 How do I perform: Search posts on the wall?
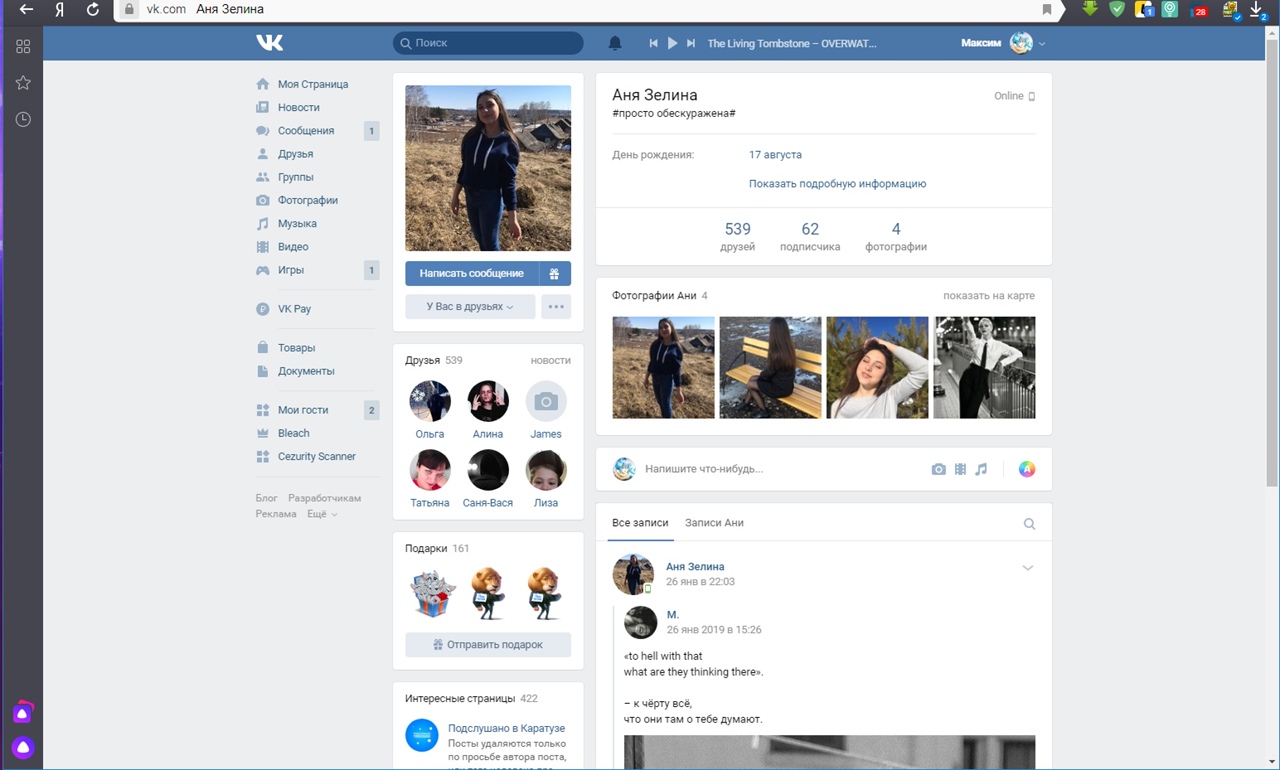point(1029,524)
